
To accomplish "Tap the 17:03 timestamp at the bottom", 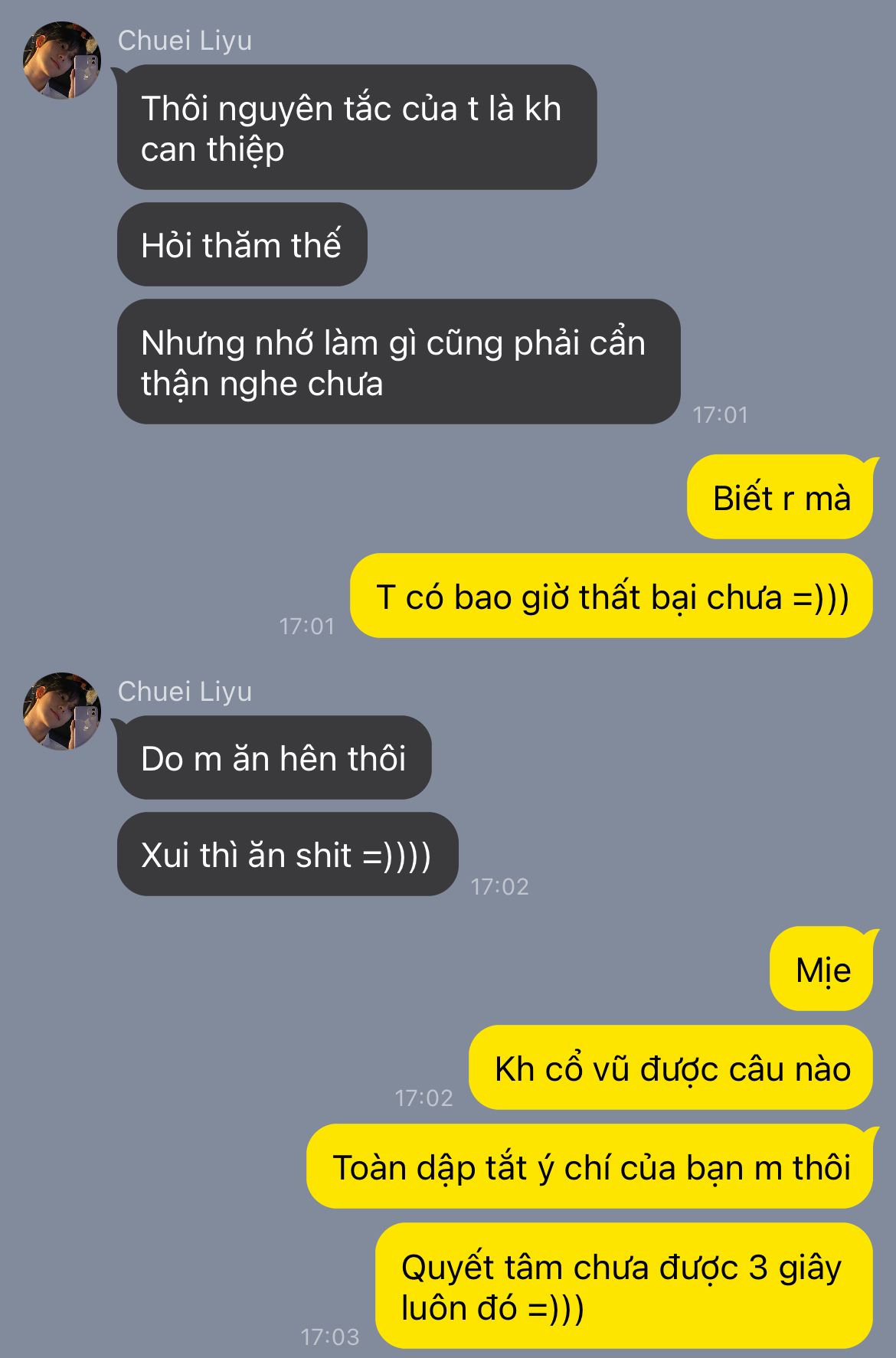I will pos(330,1337).
